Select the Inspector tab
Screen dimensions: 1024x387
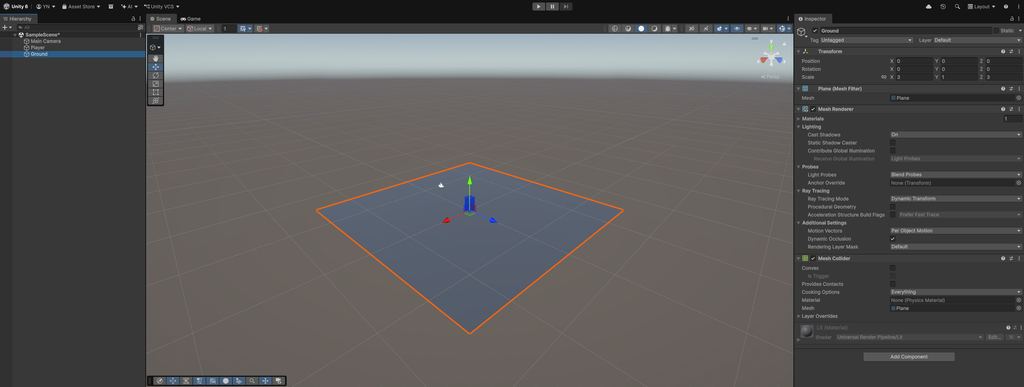[x=812, y=19]
